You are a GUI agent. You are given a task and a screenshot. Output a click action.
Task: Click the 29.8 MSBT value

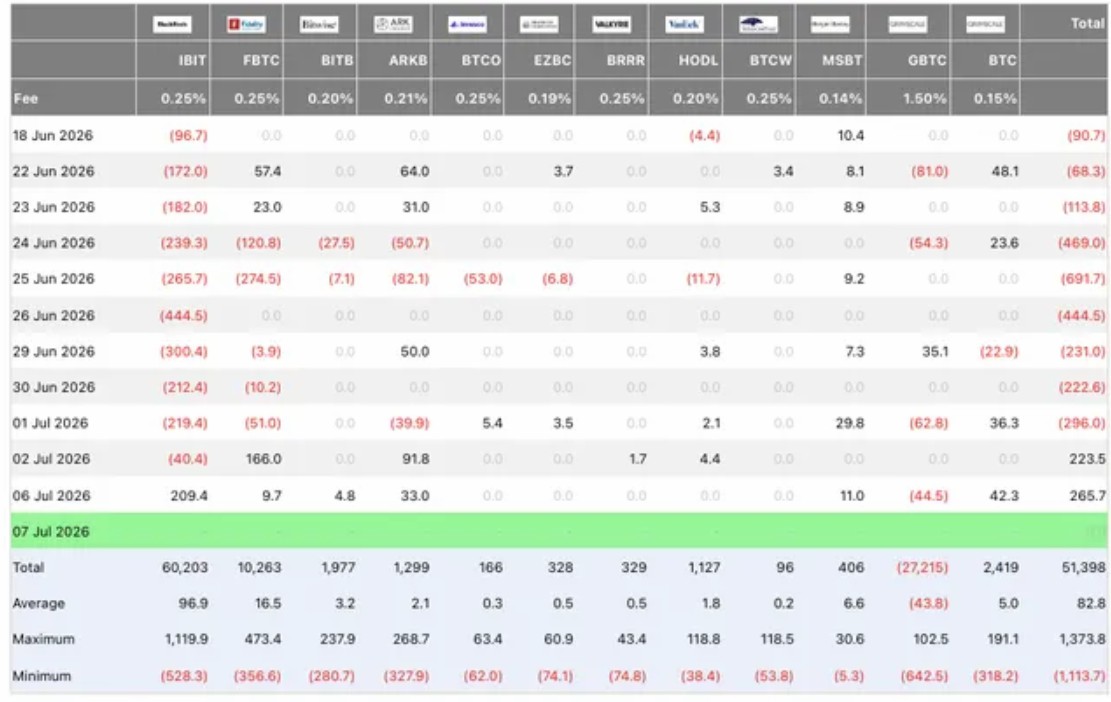(x=850, y=423)
